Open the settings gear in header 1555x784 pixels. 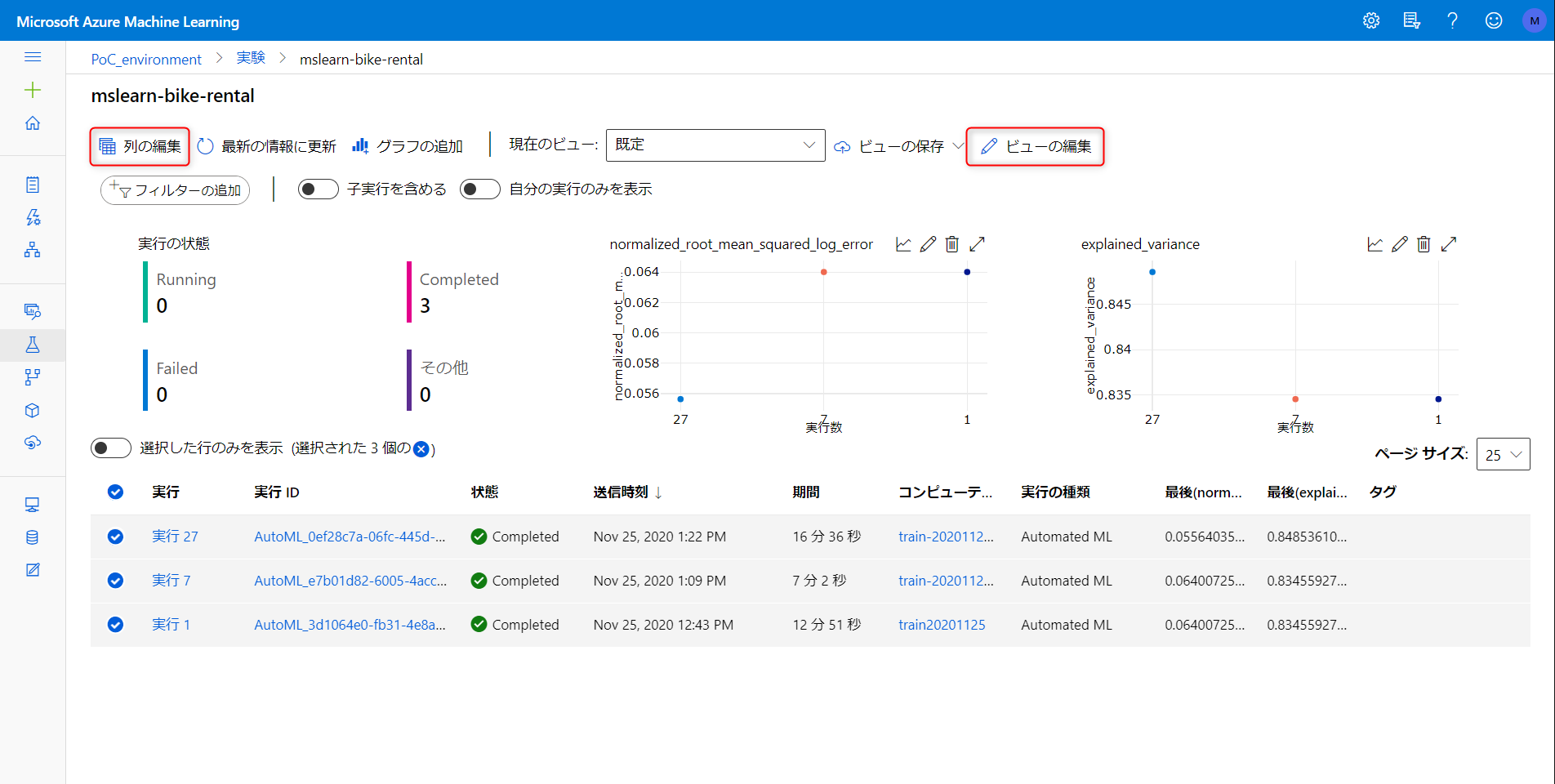[x=1371, y=21]
